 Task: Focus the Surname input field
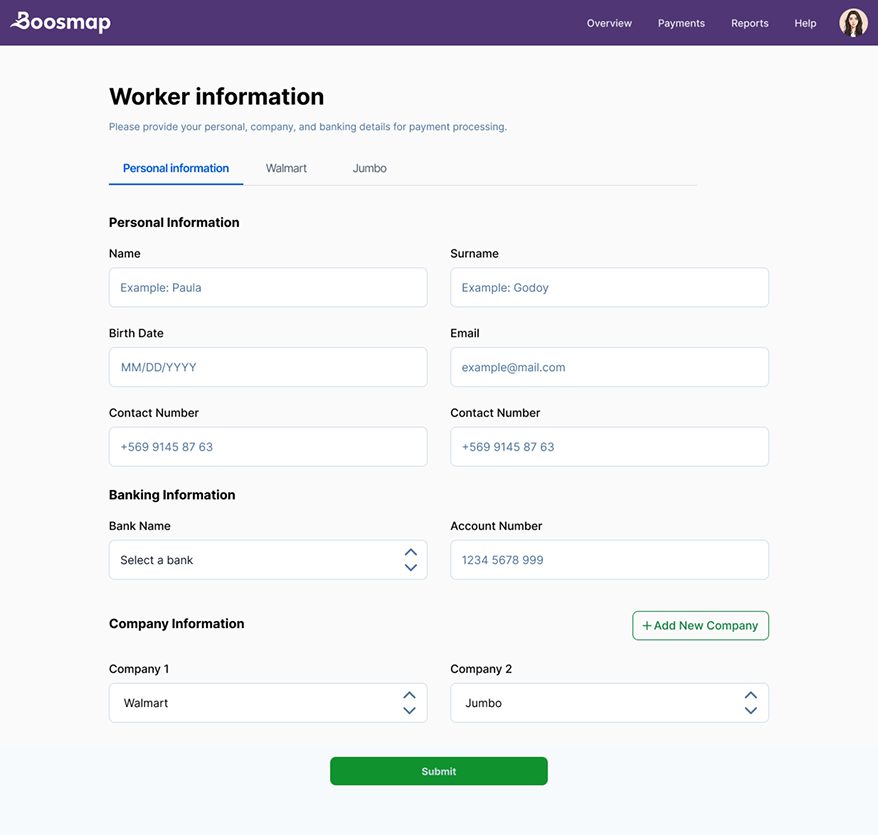(x=609, y=287)
